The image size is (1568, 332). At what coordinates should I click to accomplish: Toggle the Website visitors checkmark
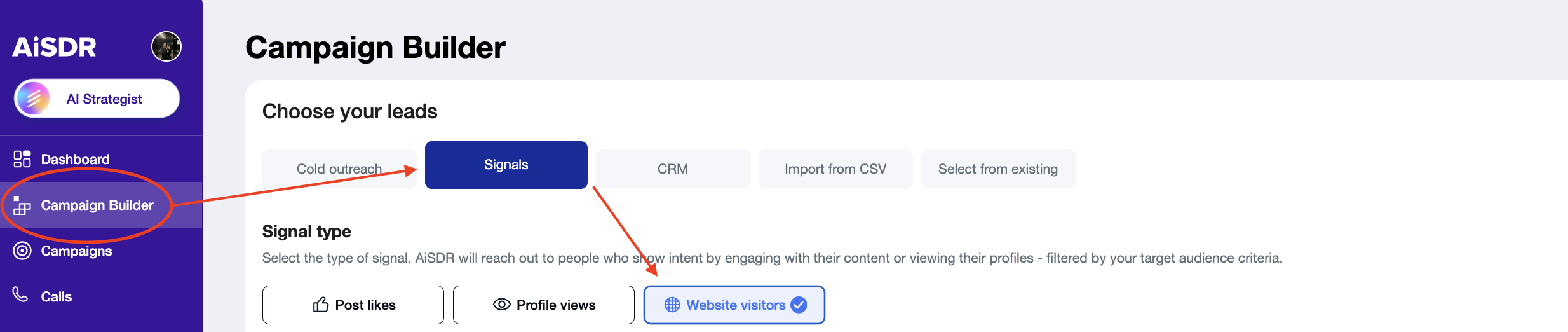pyautogui.click(x=799, y=305)
